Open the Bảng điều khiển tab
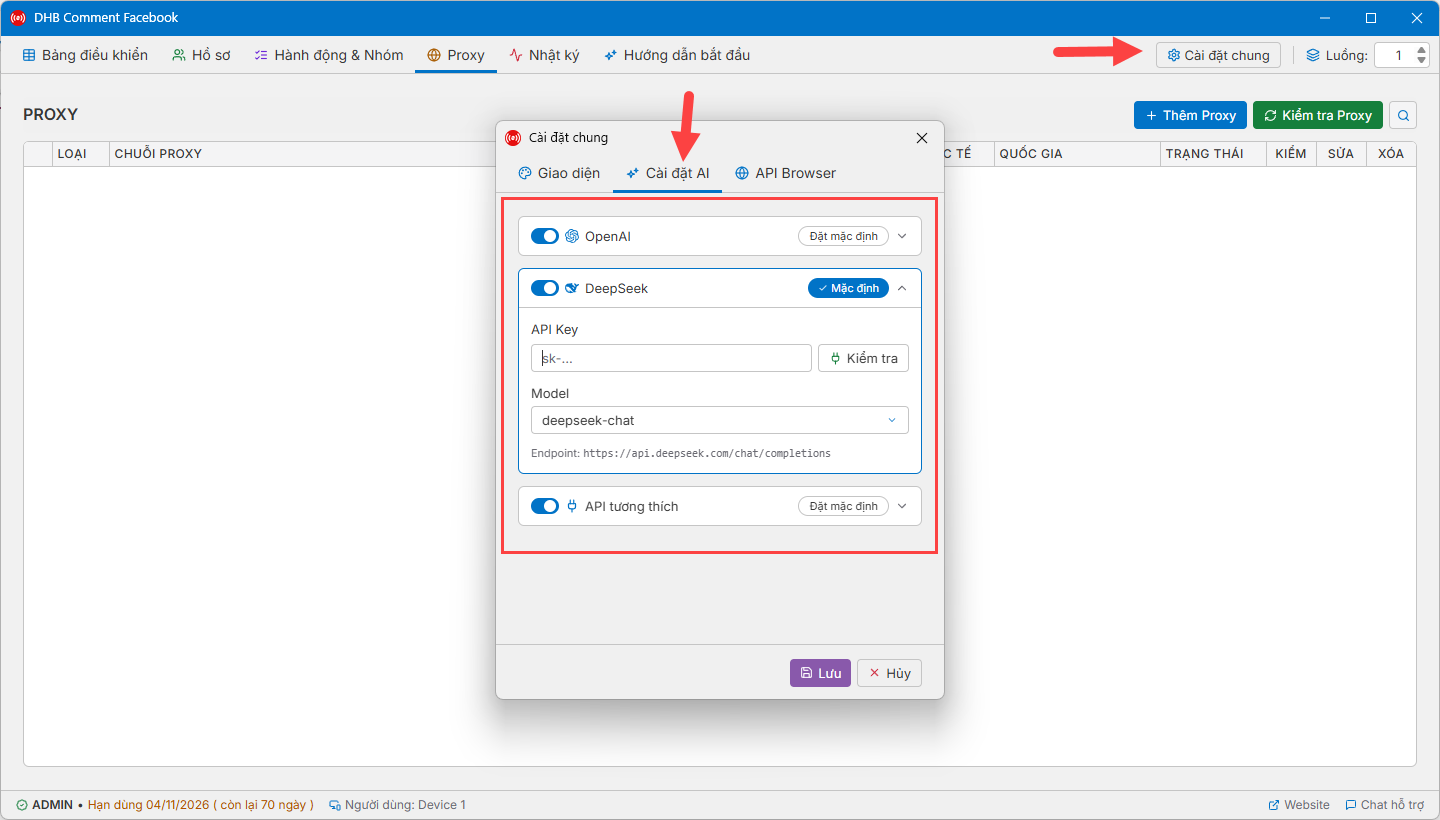 click(x=85, y=55)
